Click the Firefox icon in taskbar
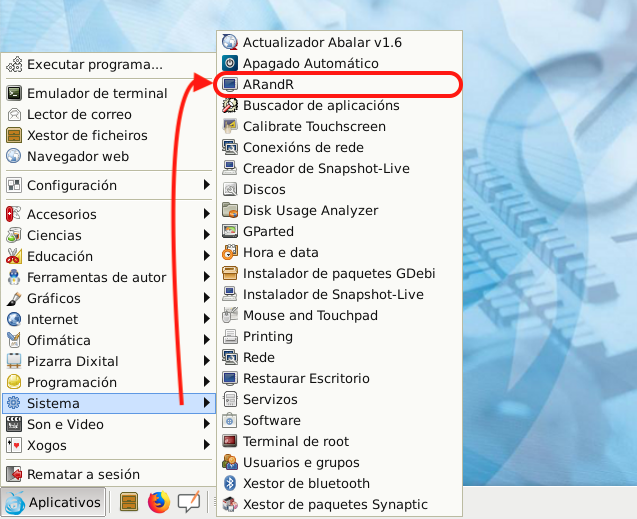637x519 pixels. 158,502
